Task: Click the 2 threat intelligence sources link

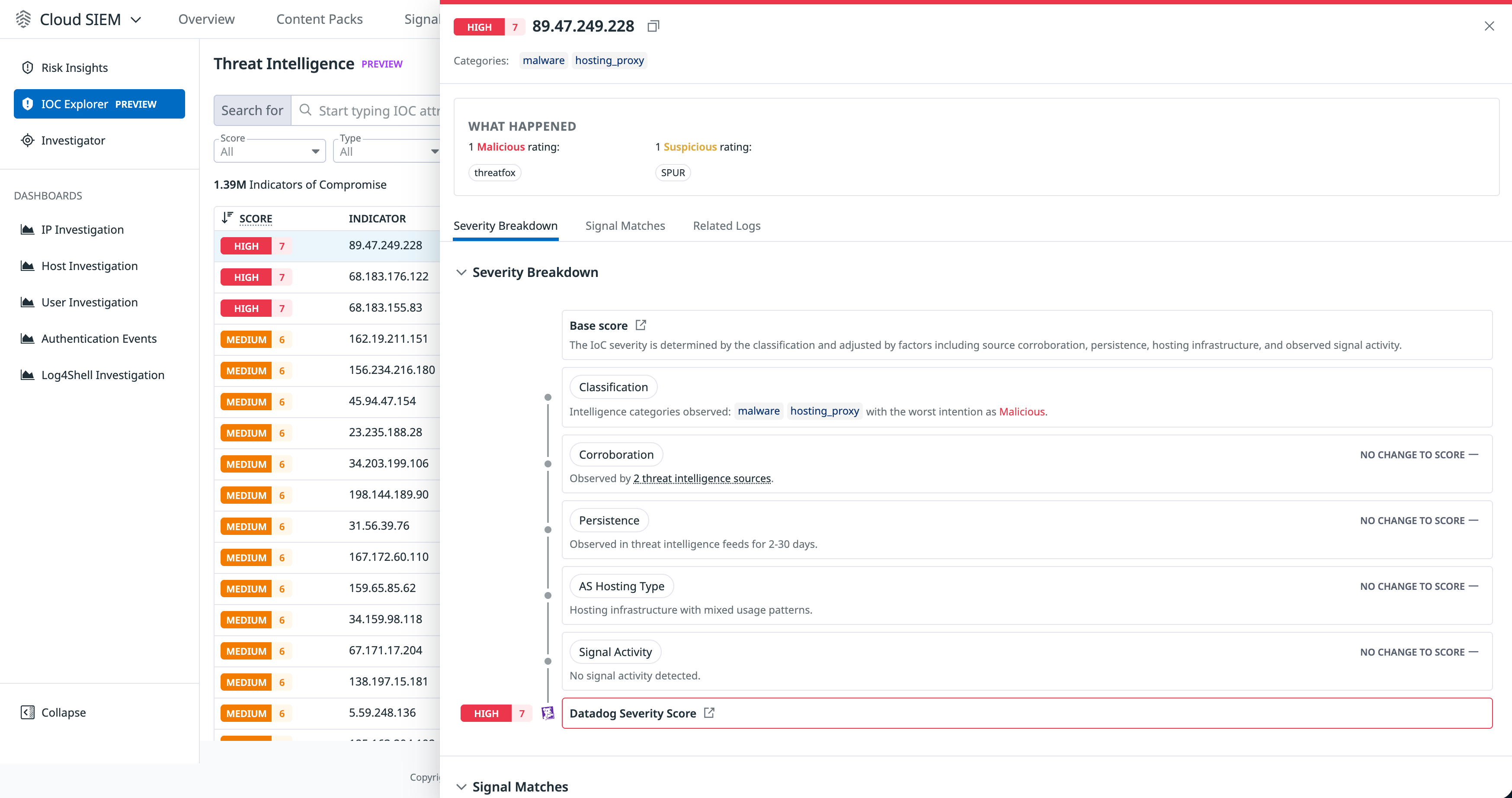Action: 702,479
